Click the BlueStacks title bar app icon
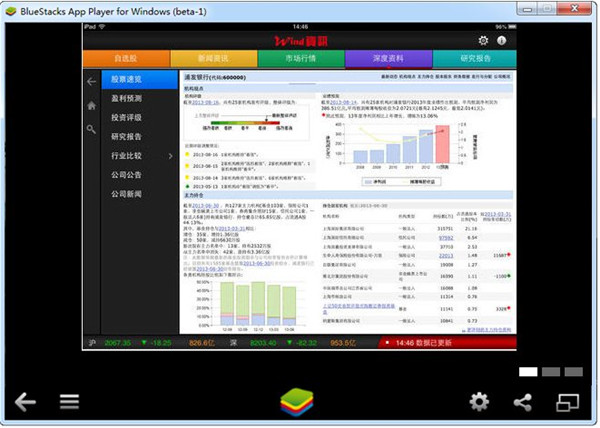Screen dimensions: 600x428 click(x=11, y=11)
